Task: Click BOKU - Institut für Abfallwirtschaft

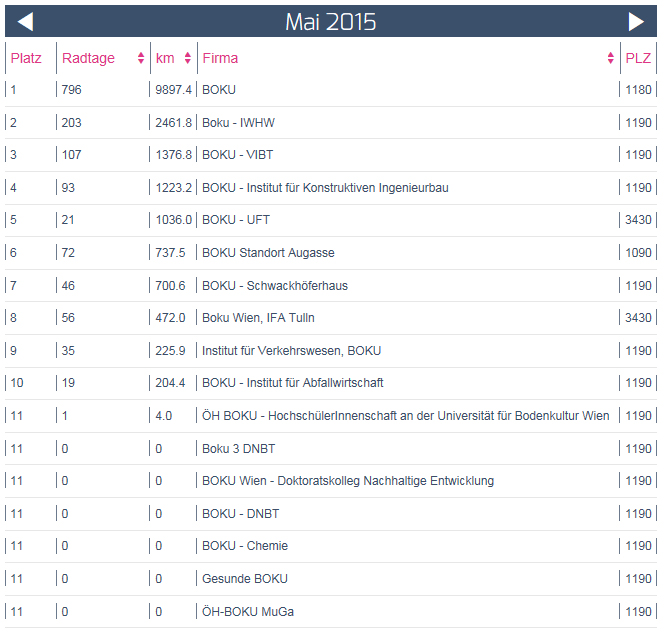Action: coord(292,383)
